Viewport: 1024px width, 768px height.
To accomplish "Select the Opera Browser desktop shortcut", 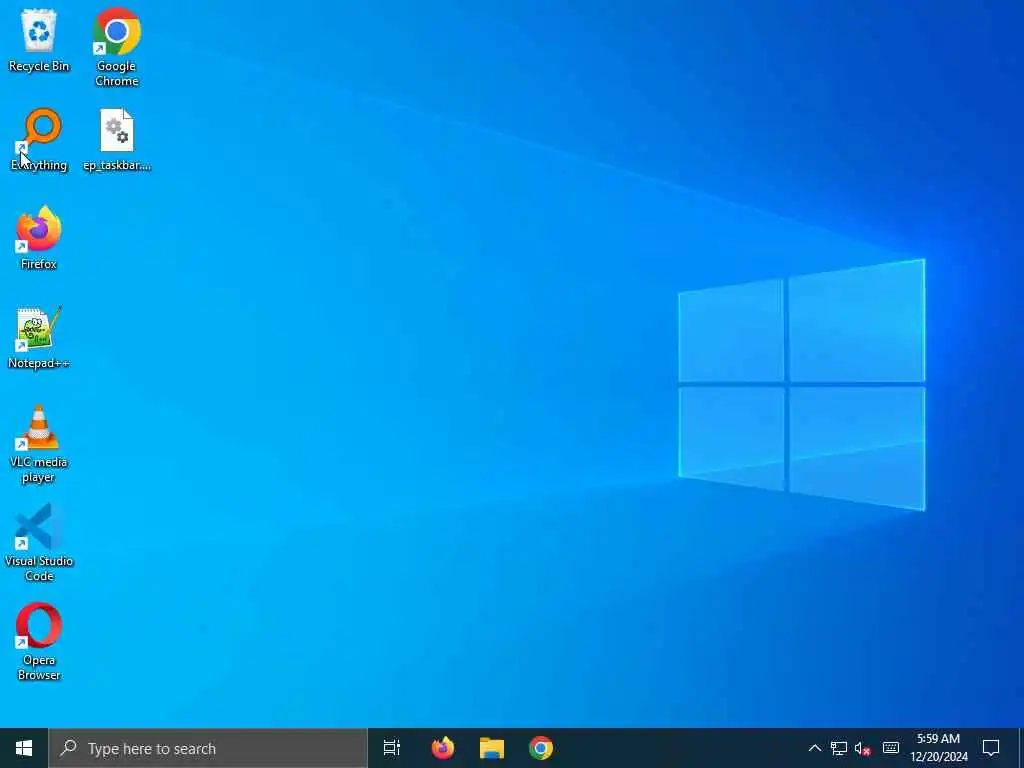I will [x=39, y=642].
